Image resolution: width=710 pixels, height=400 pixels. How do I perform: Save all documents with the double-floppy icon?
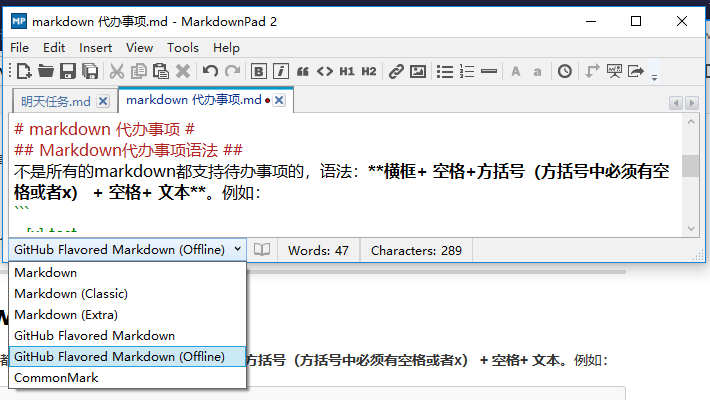click(90, 71)
